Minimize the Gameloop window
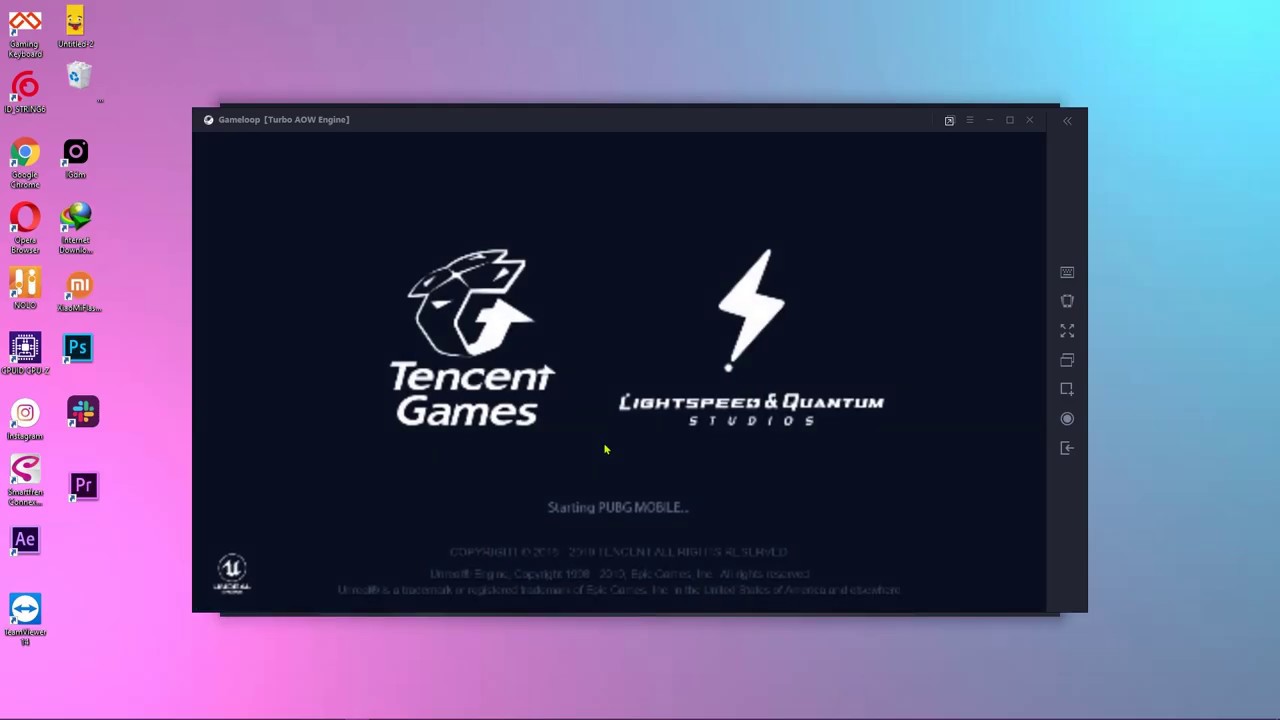This screenshot has width=1280, height=720. [x=989, y=120]
